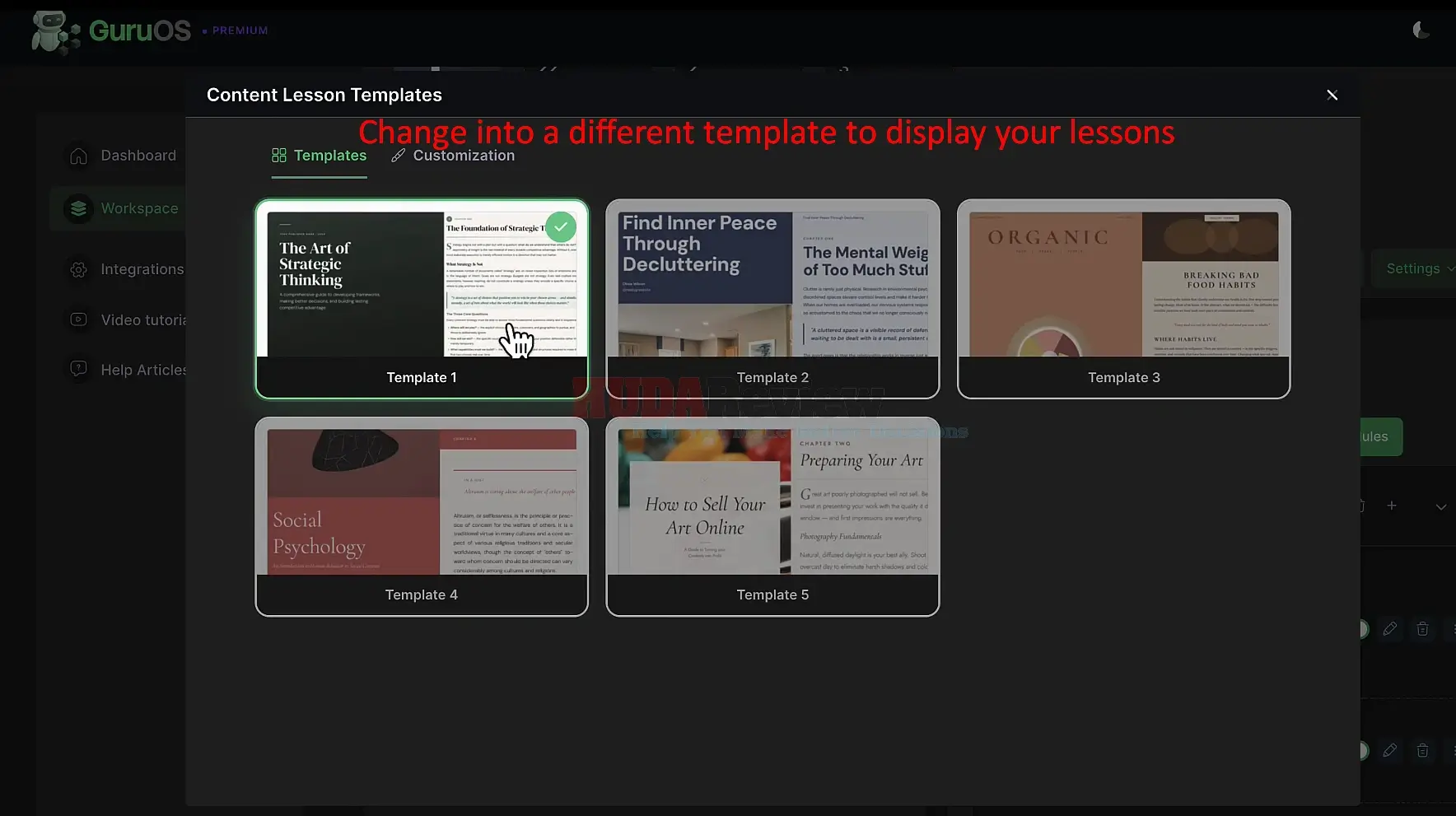Click the Customization brush icon
This screenshot has height=816, width=1456.
pyautogui.click(x=399, y=156)
